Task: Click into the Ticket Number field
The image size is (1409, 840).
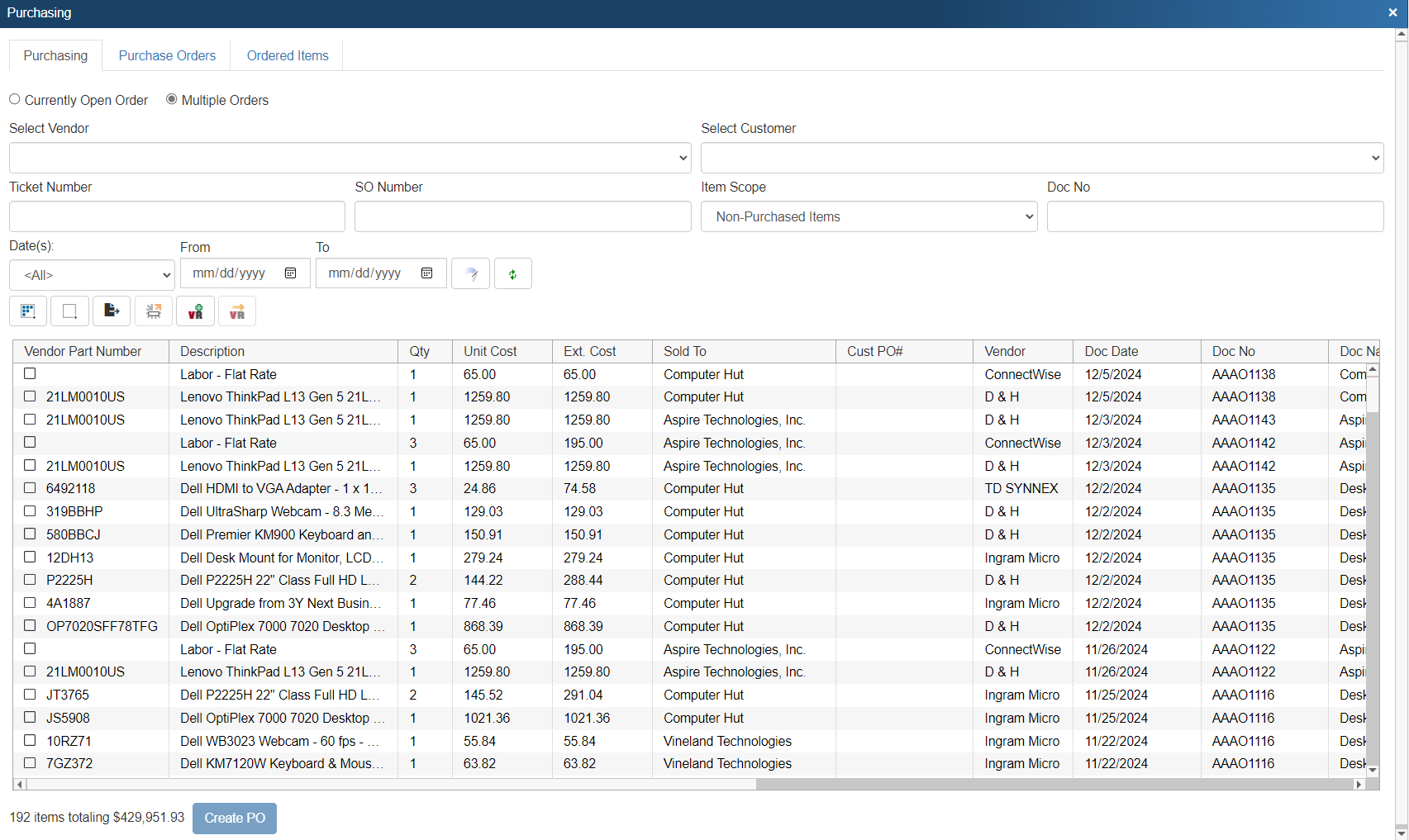Action: [x=177, y=216]
